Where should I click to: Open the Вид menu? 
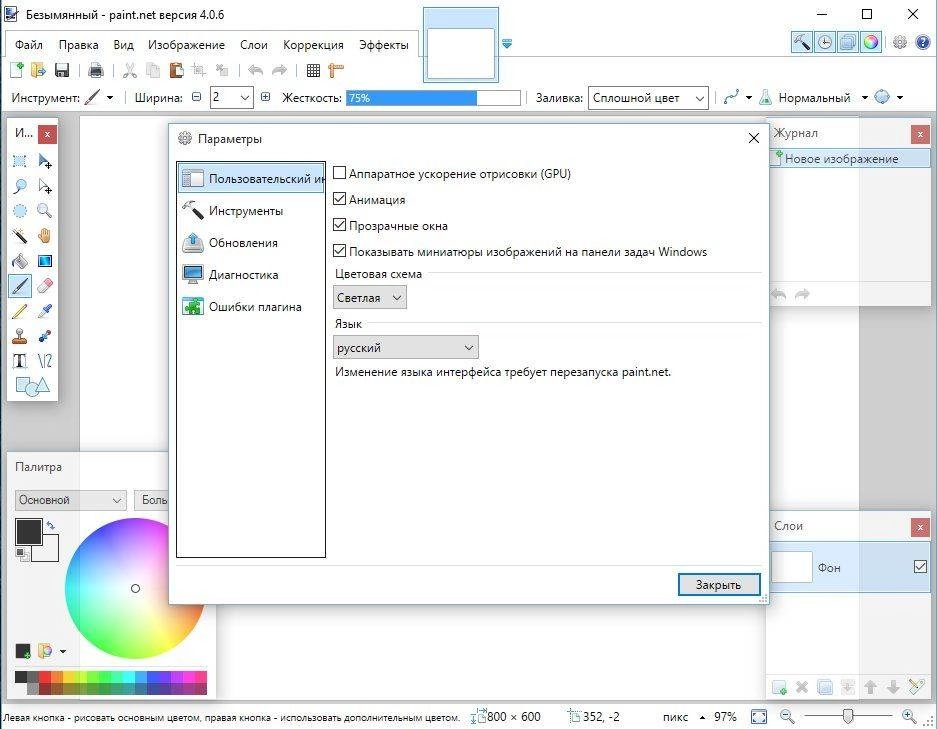123,45
